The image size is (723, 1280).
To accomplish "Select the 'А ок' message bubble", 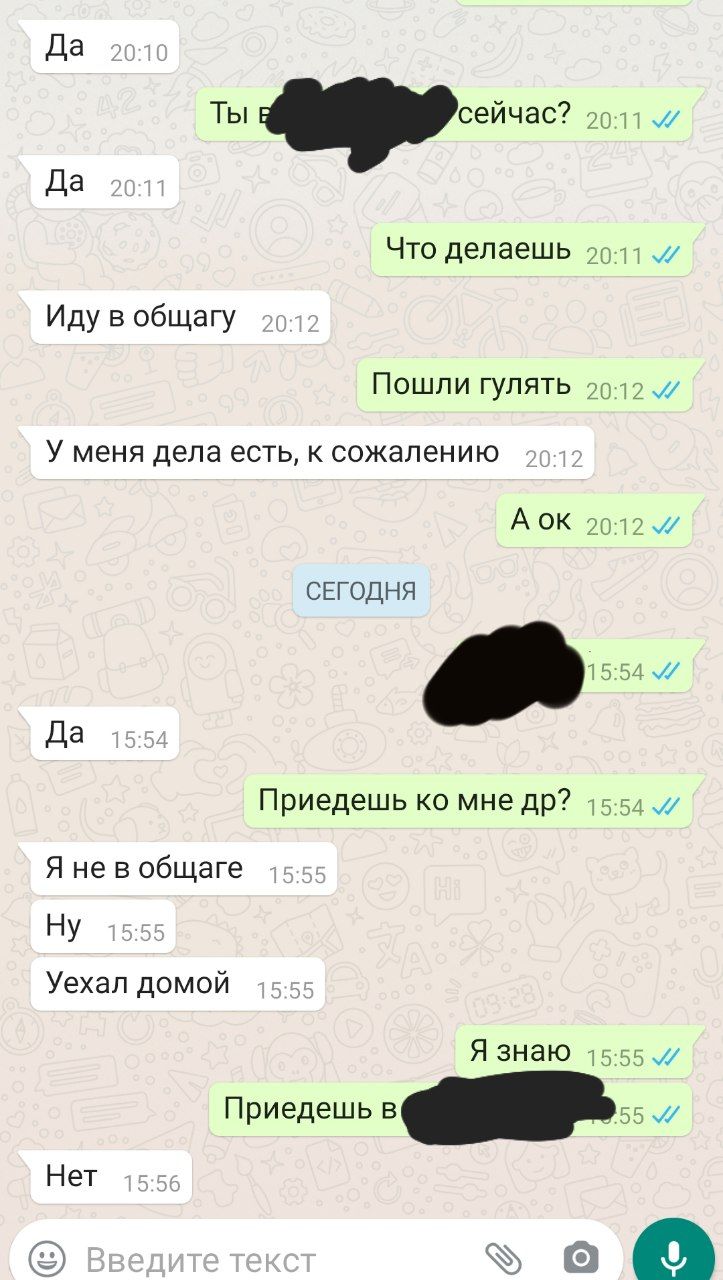I will pos(594,520).
